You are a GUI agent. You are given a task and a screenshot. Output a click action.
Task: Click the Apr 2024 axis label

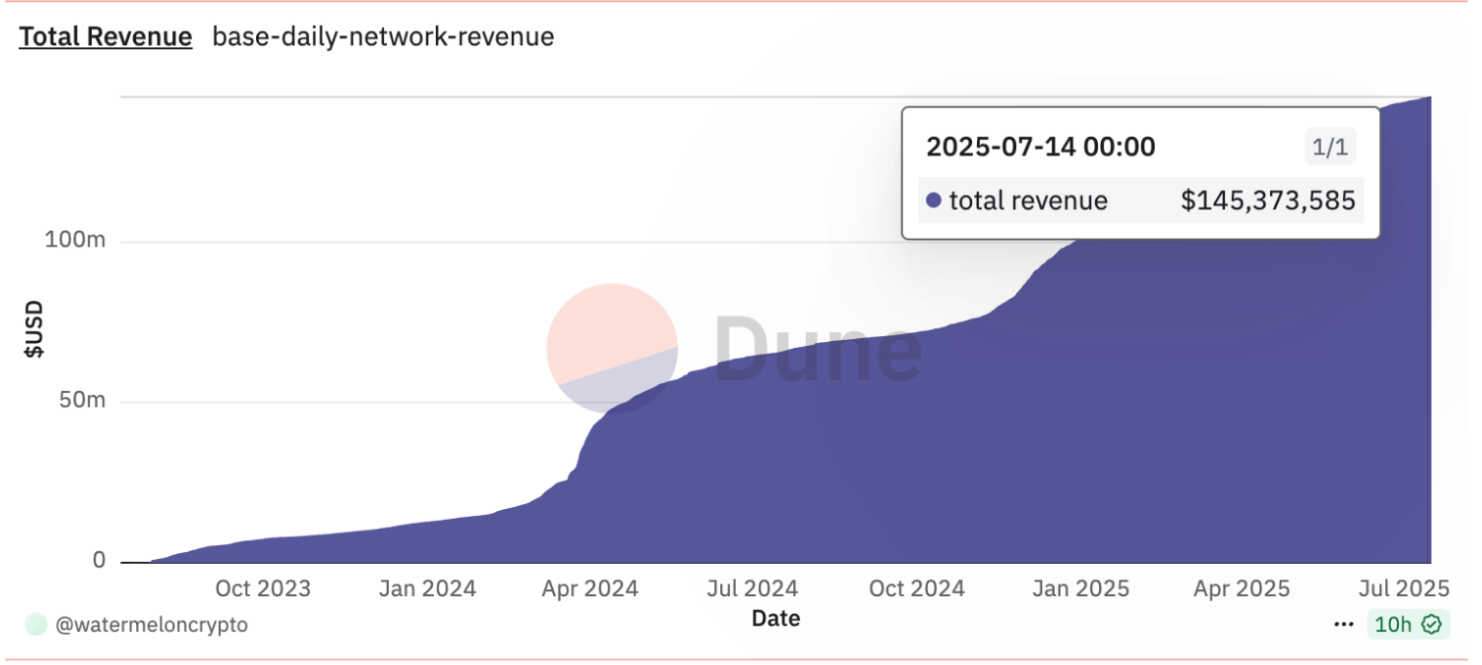[x=590, y=588]
